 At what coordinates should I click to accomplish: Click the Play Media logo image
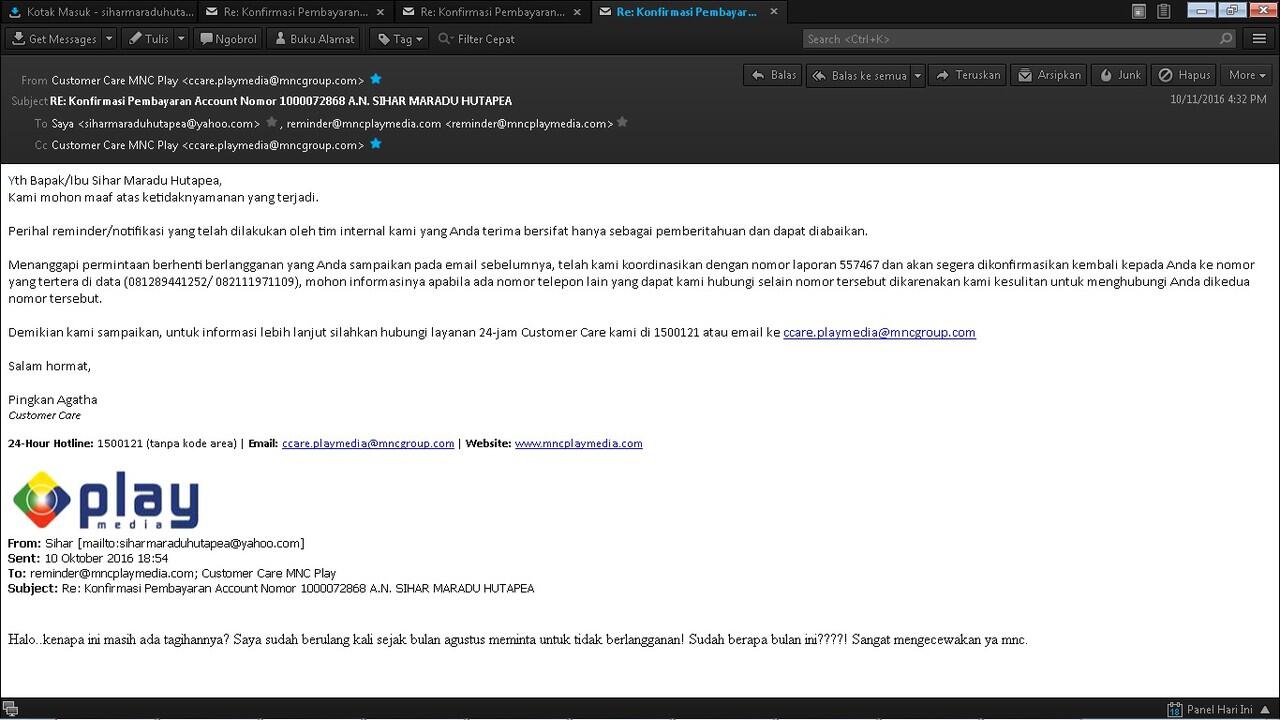pyautogui.click(x=105, y=500)
